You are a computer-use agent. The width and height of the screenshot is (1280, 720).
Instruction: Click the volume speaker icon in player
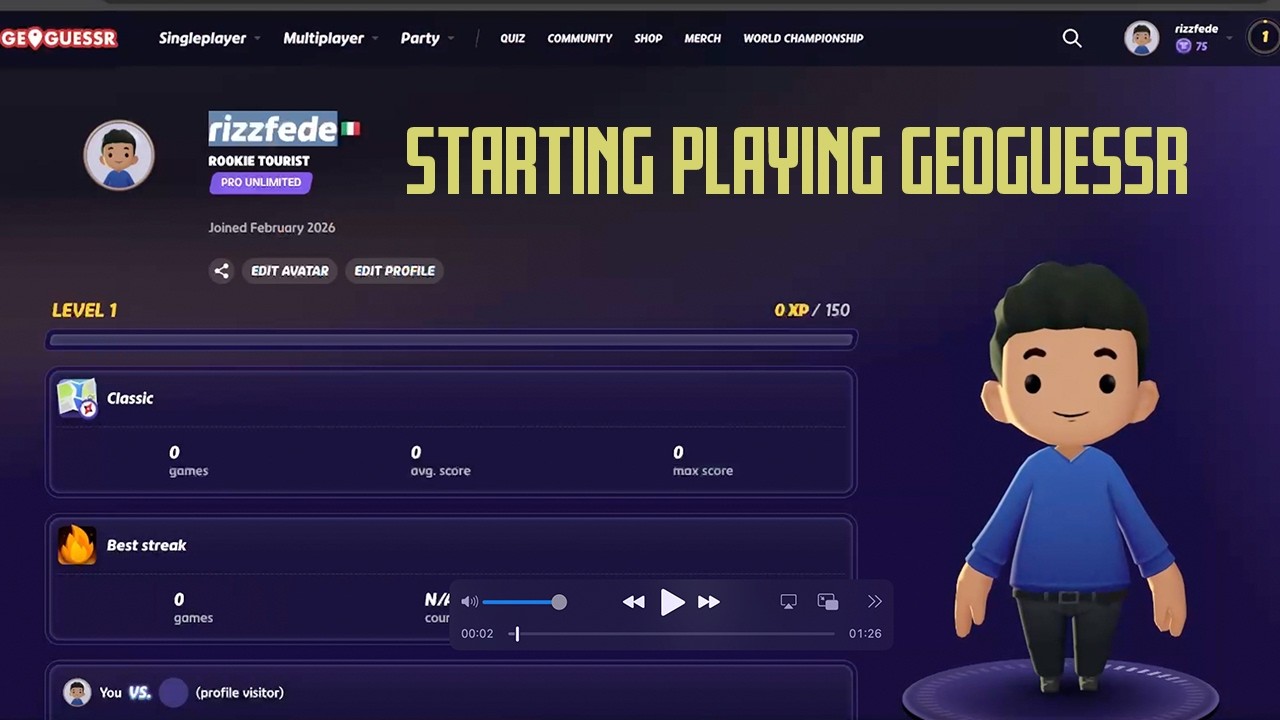[x=469, y=602]
